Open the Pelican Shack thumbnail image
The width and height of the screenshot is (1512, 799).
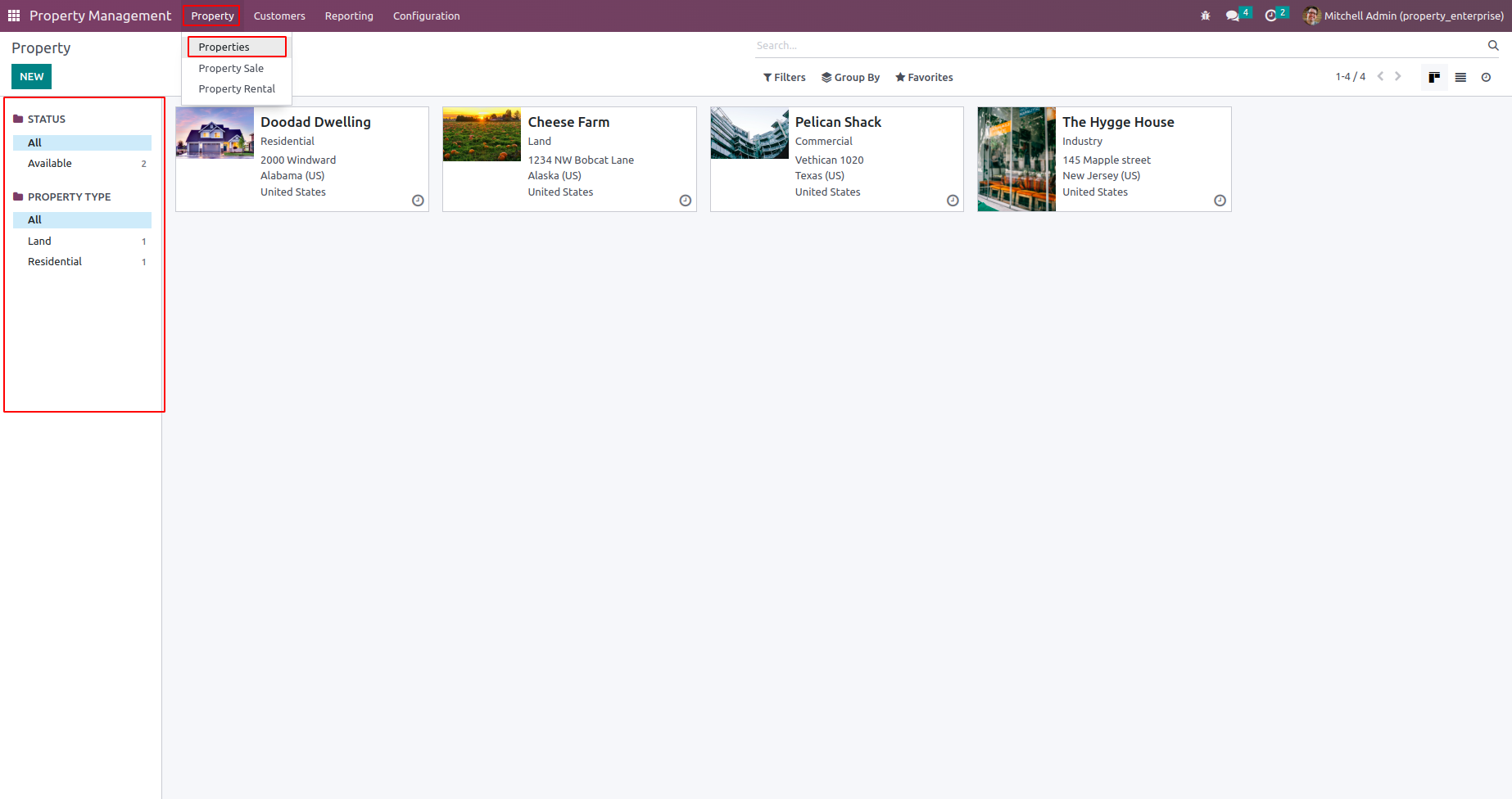tap(749, 133)
